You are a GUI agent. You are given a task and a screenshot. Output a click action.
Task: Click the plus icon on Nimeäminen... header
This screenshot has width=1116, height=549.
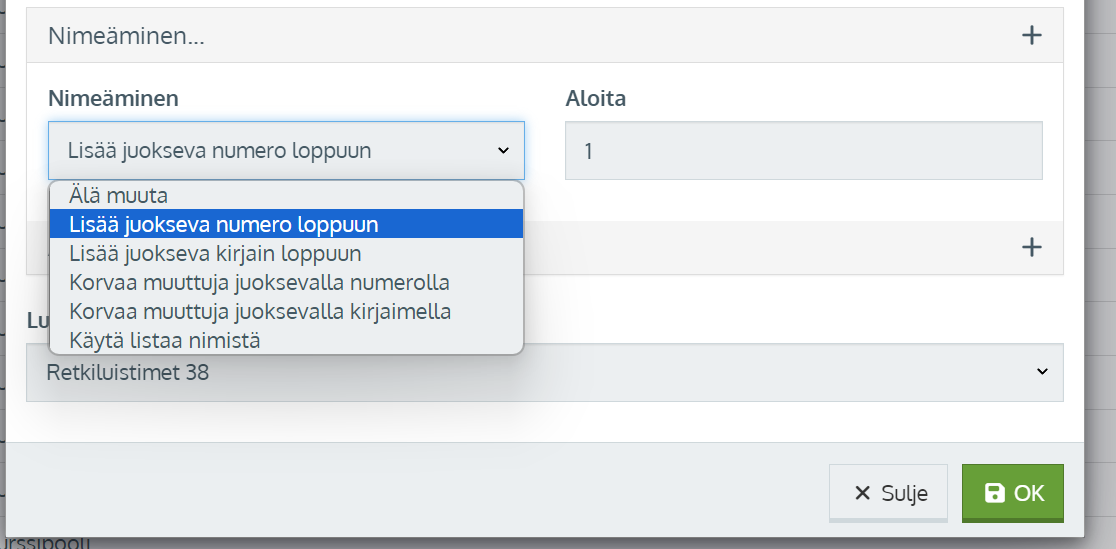click(x=1032, y=36)
